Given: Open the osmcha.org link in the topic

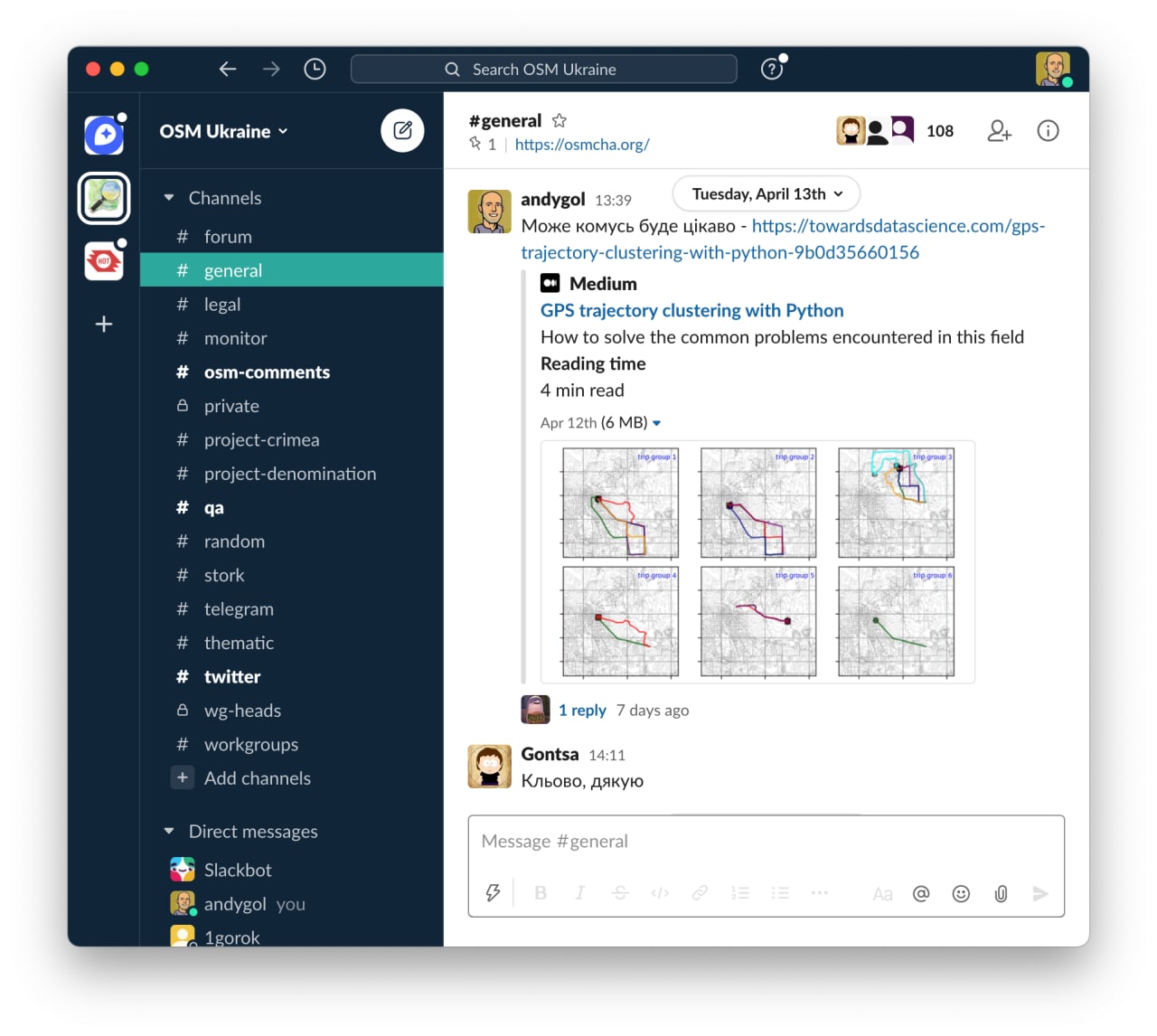Looking at the screenshot, I should tap(582, 144).
